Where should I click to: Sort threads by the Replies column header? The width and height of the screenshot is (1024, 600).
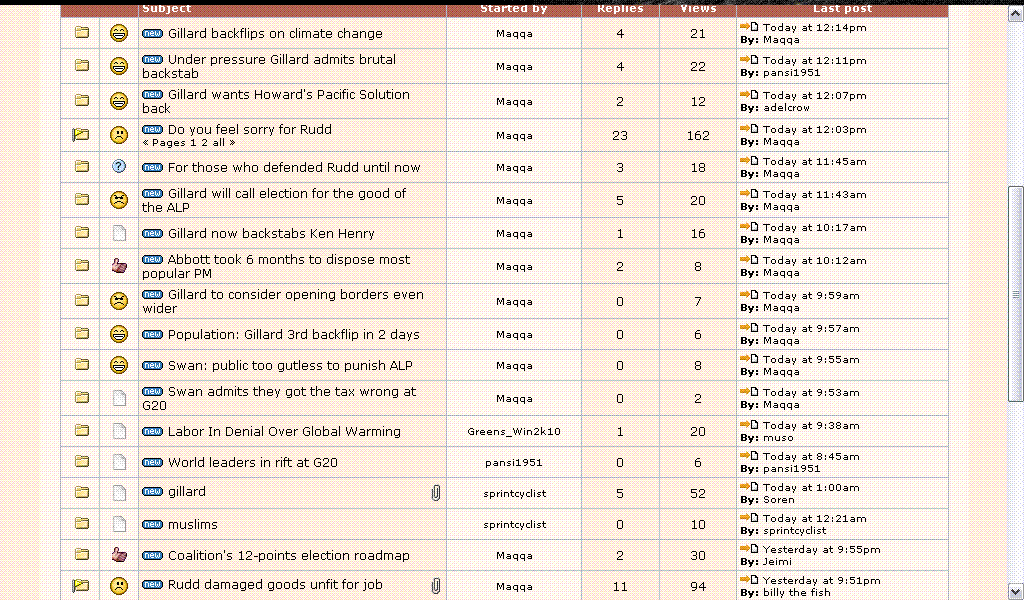point(620,9)
